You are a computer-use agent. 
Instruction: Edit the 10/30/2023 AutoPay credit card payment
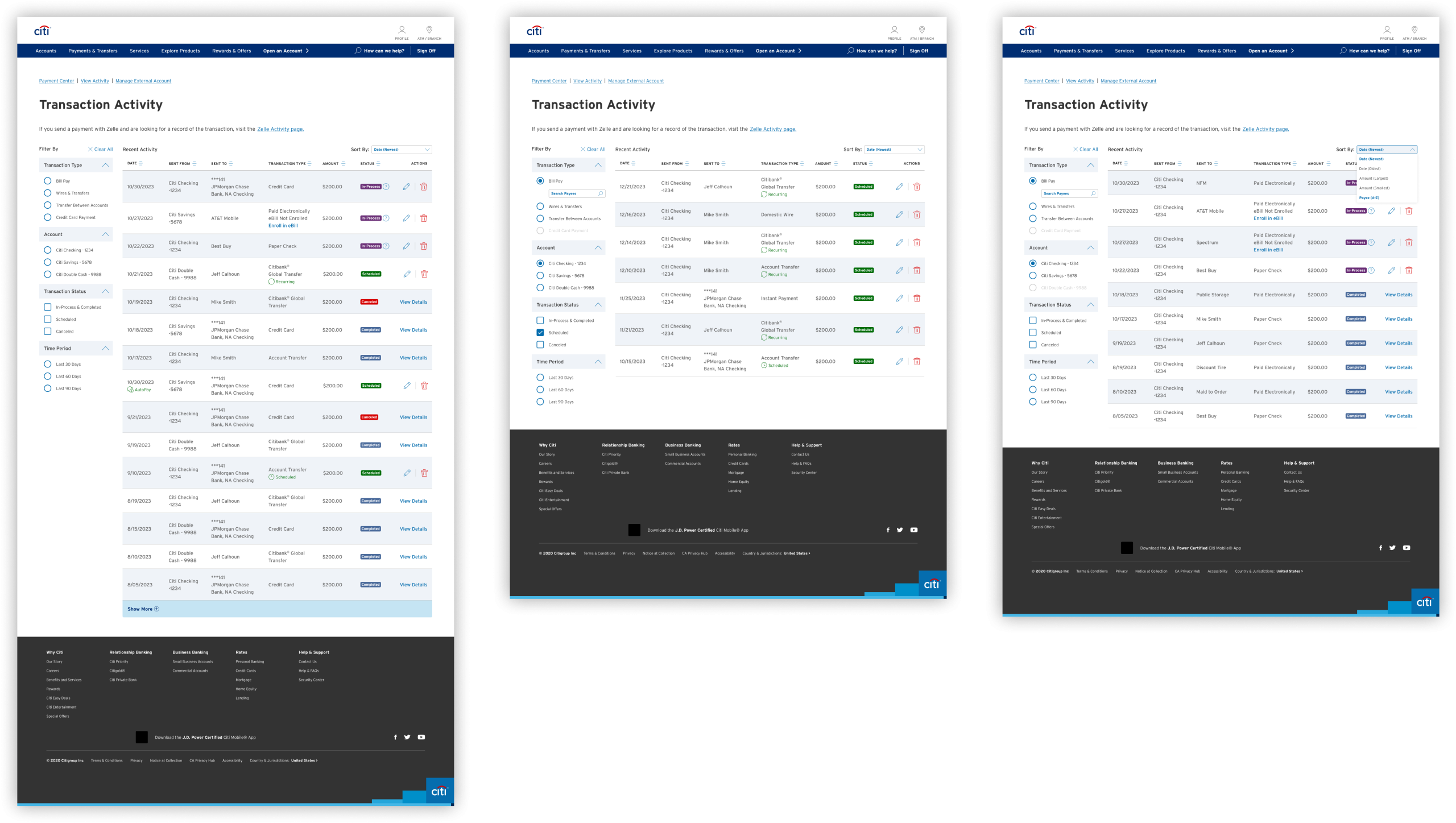[407, 386]
